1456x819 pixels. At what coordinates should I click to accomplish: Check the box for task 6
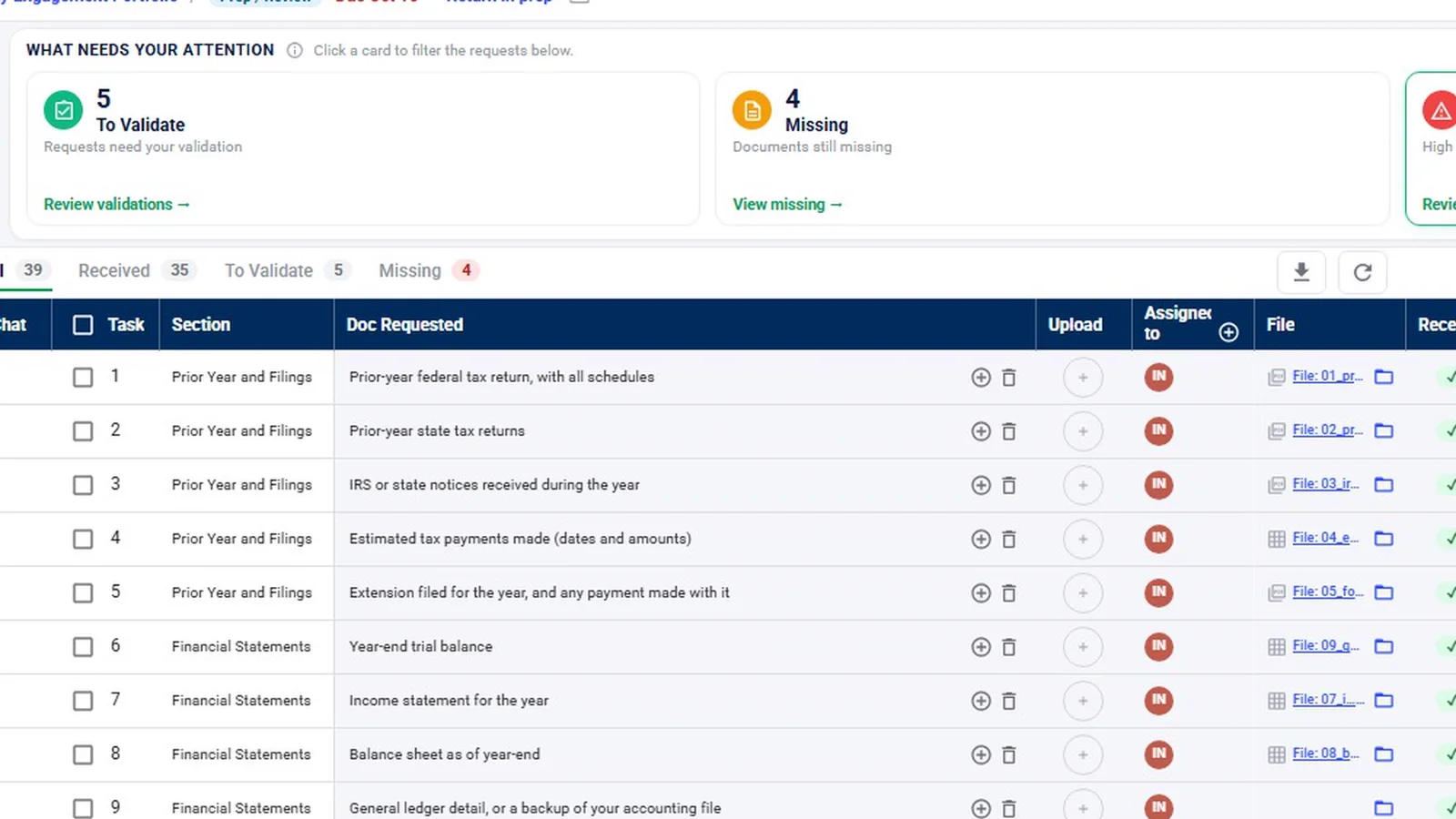tap(83, 646)
